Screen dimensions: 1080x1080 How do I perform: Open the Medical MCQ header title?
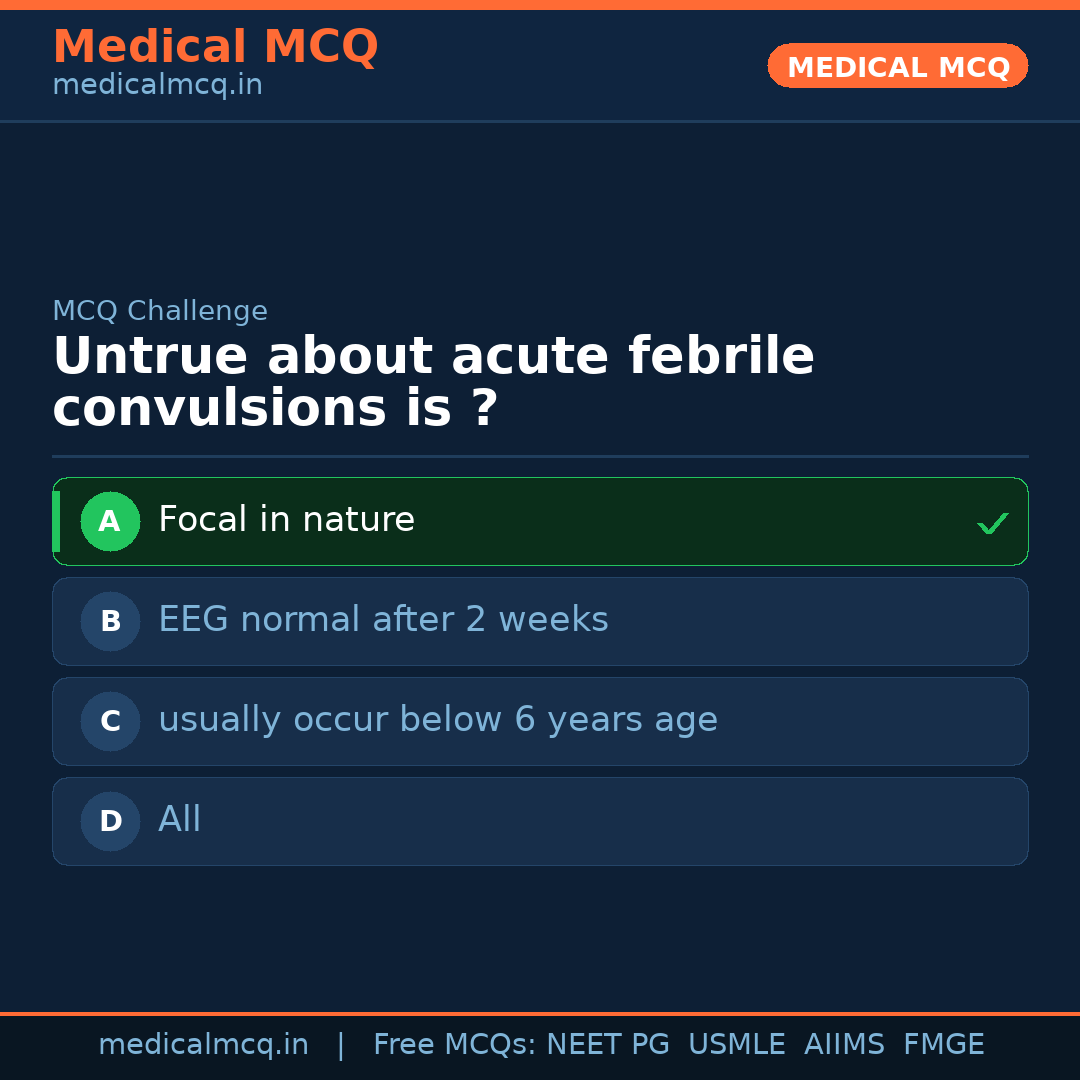pyautogui.click(x=215, y=47)
